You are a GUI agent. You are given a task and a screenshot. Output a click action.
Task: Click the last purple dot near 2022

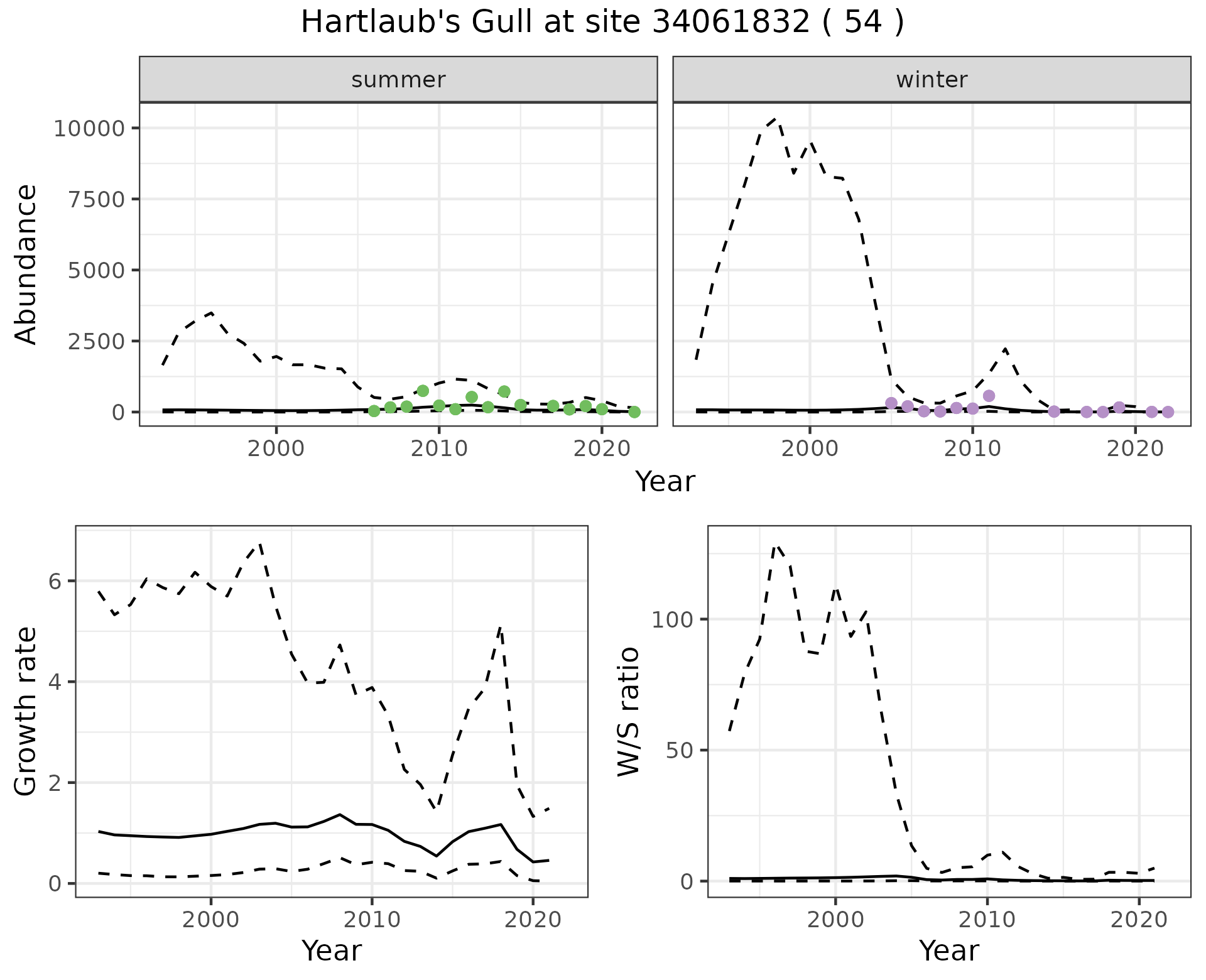[x=1168, y=412]
